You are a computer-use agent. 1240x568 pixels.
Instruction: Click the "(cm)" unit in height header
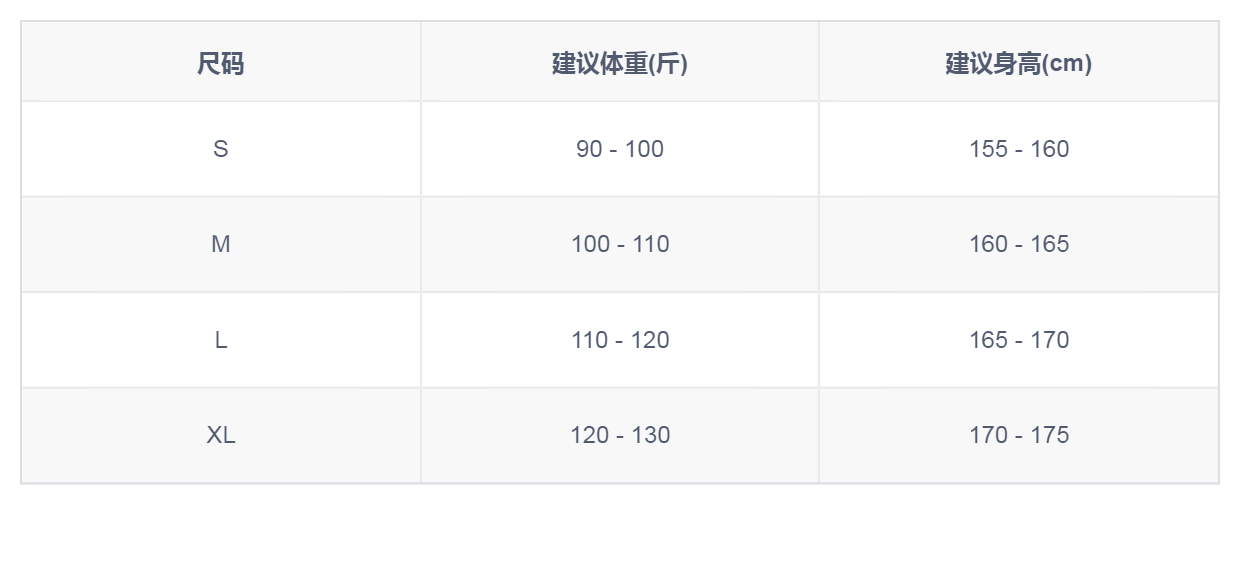tap(1067, 64)
